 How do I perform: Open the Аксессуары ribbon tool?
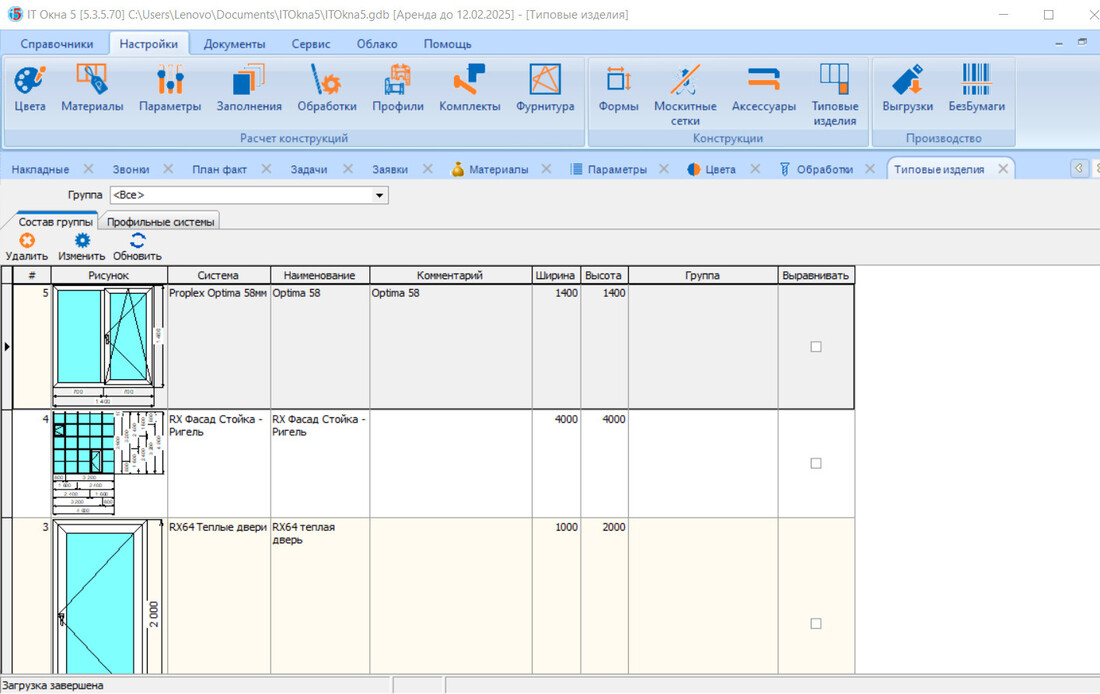pyautogui.click(x=764, y=88)
